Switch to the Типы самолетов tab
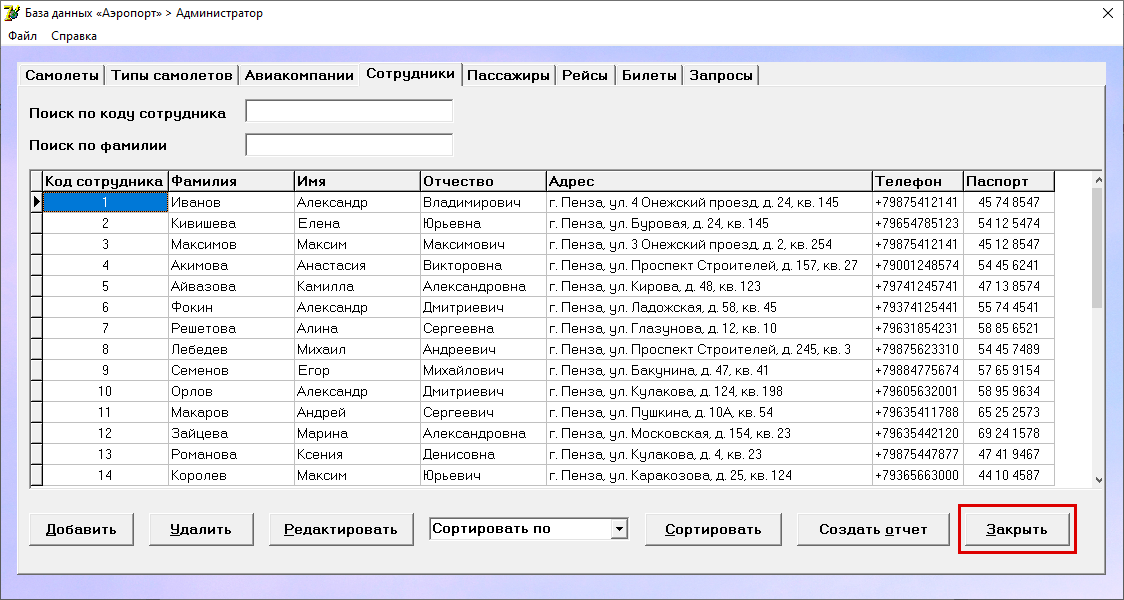 click(x=172, y=75)
